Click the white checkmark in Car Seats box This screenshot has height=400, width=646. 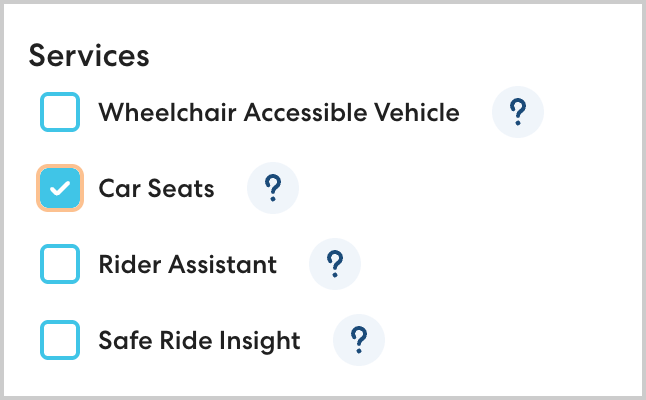click(x=60, y=188)
